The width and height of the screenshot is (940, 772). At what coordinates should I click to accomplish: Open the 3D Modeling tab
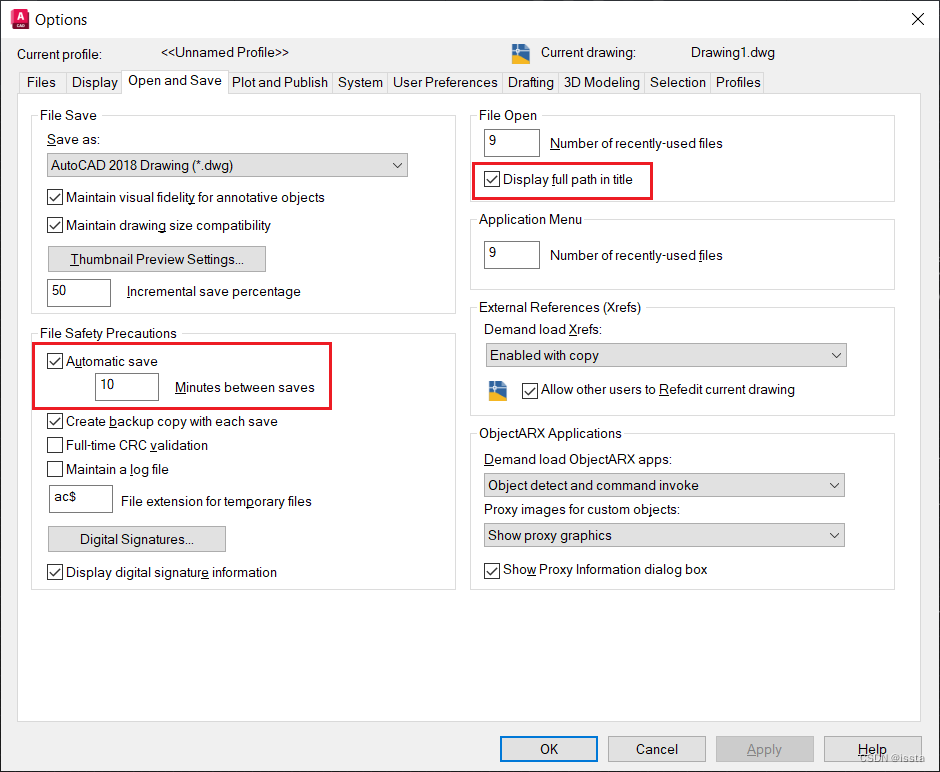click(602, 83)
